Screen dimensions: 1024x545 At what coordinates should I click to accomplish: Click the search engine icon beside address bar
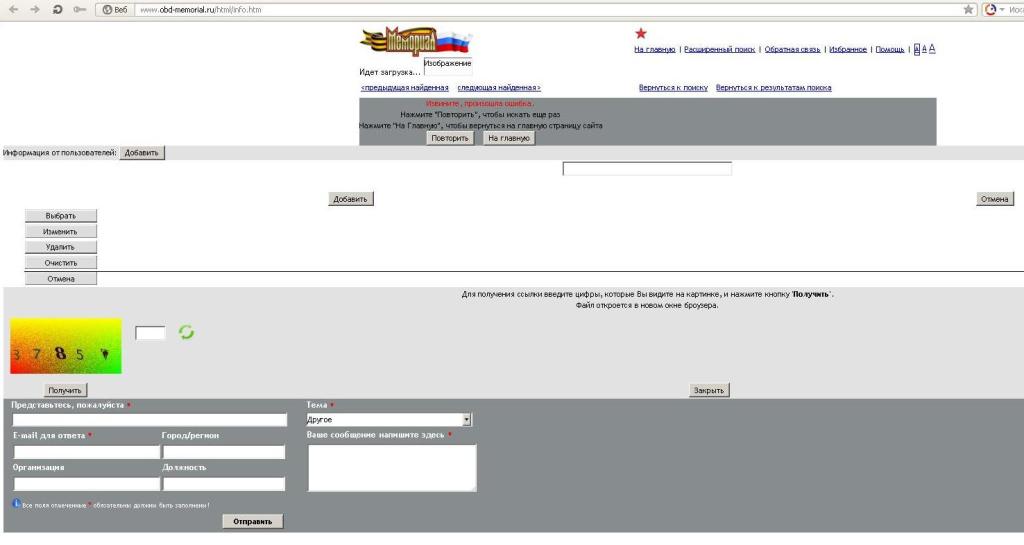pyautogui.click(x=990, y=10)
